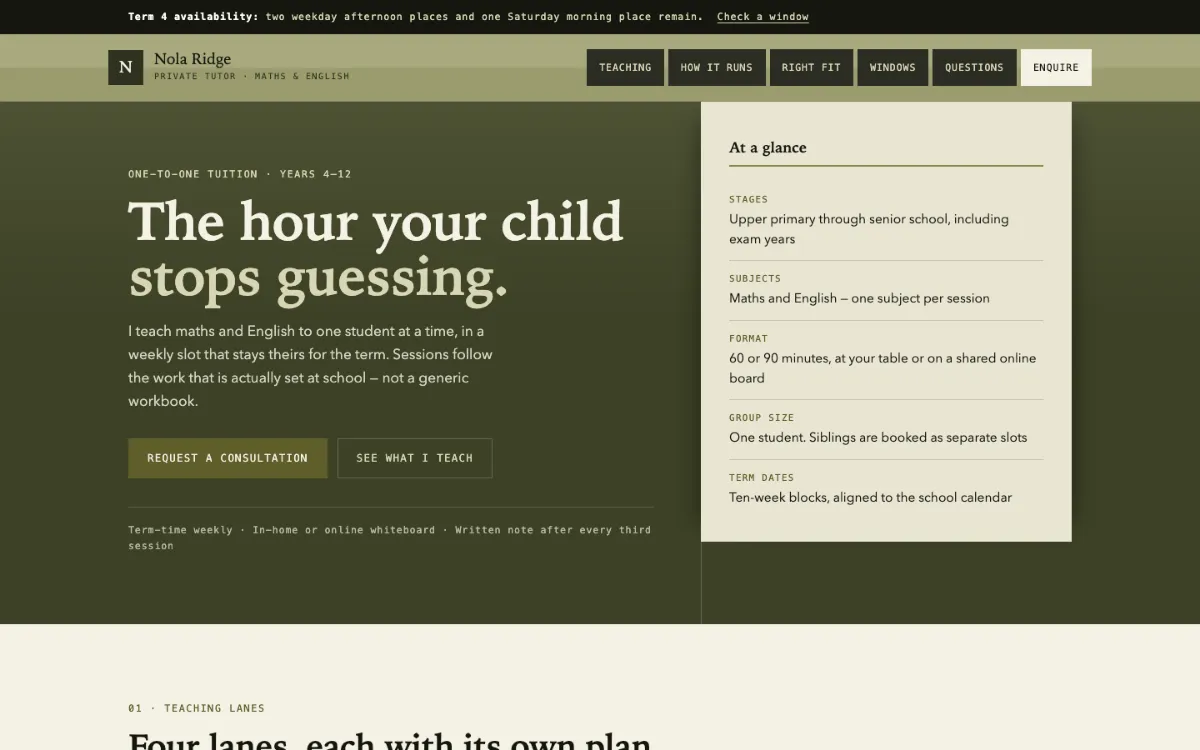Open the Teaching nav item

pos(625,68)
